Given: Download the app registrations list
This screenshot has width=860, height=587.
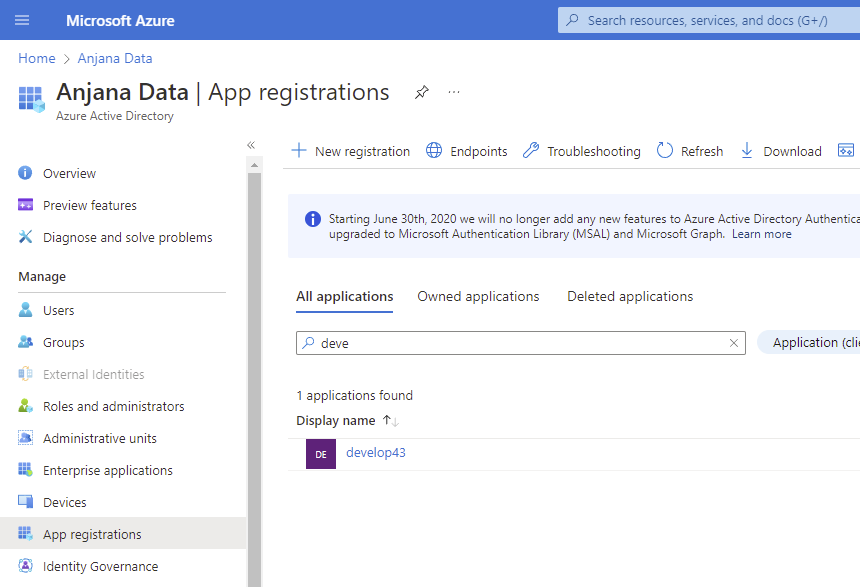Looking at the screenshot, I should click(780, 151).
